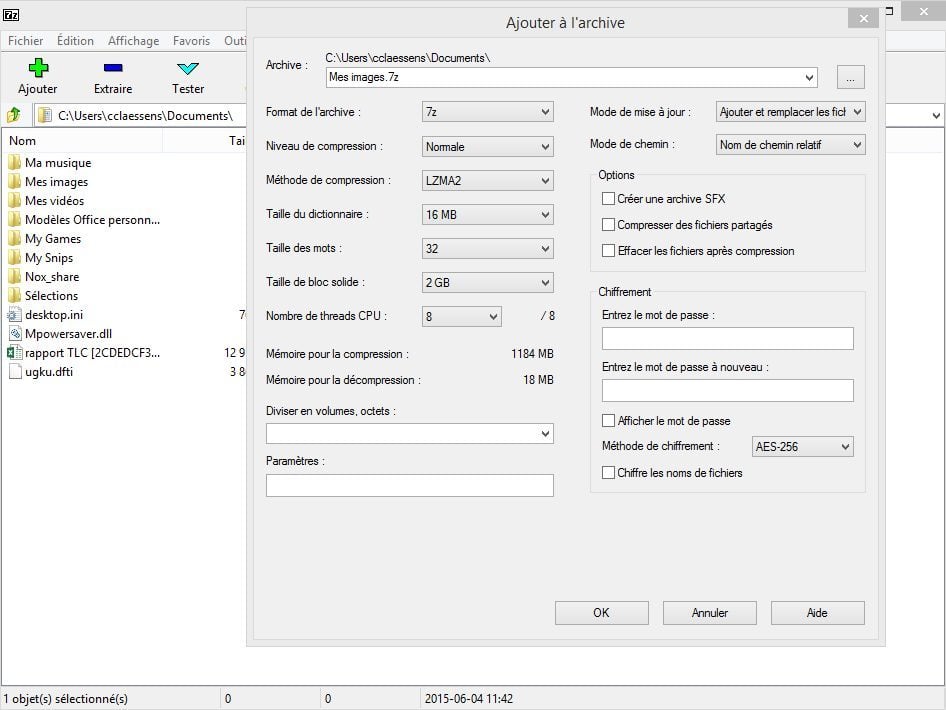The height and width of the screenshot is (710, 946).
Task: Click the archive browse button with ellipsis
Action: click(850, 77)
